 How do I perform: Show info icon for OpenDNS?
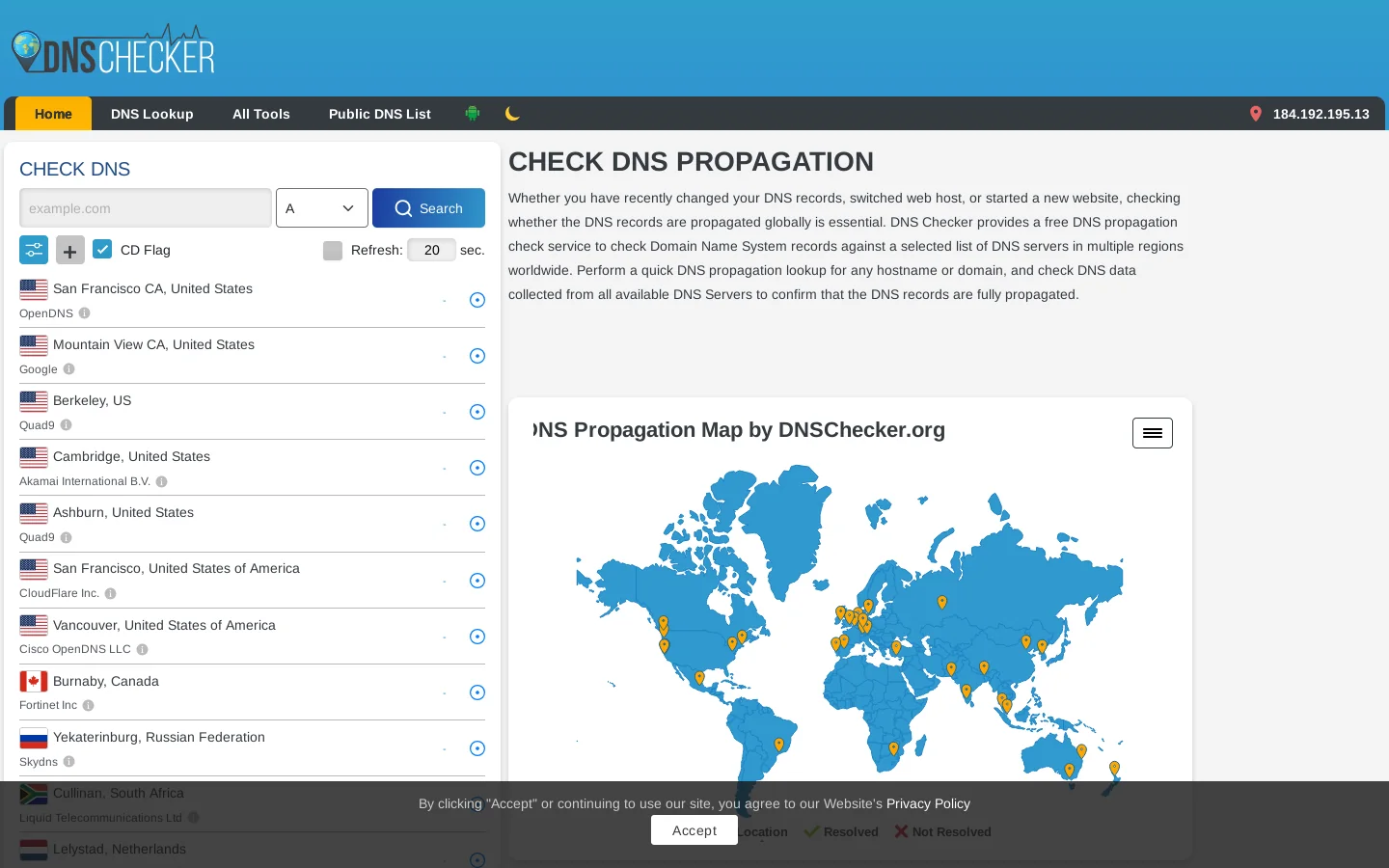(x=85, y=313)
